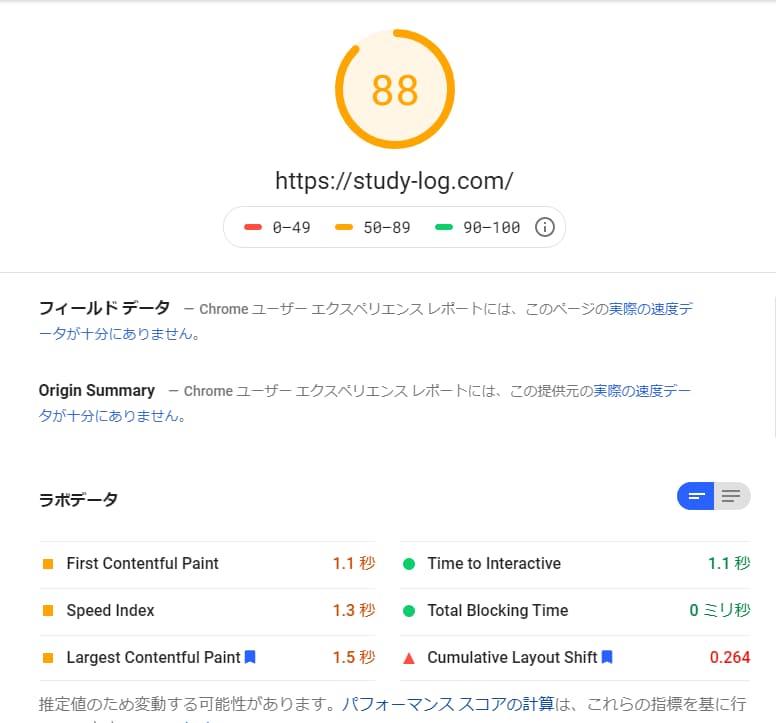Click the bookmark icon beside Largest Contentful Paint
This screenshot has width=776, height=723.
coord(250,657)
